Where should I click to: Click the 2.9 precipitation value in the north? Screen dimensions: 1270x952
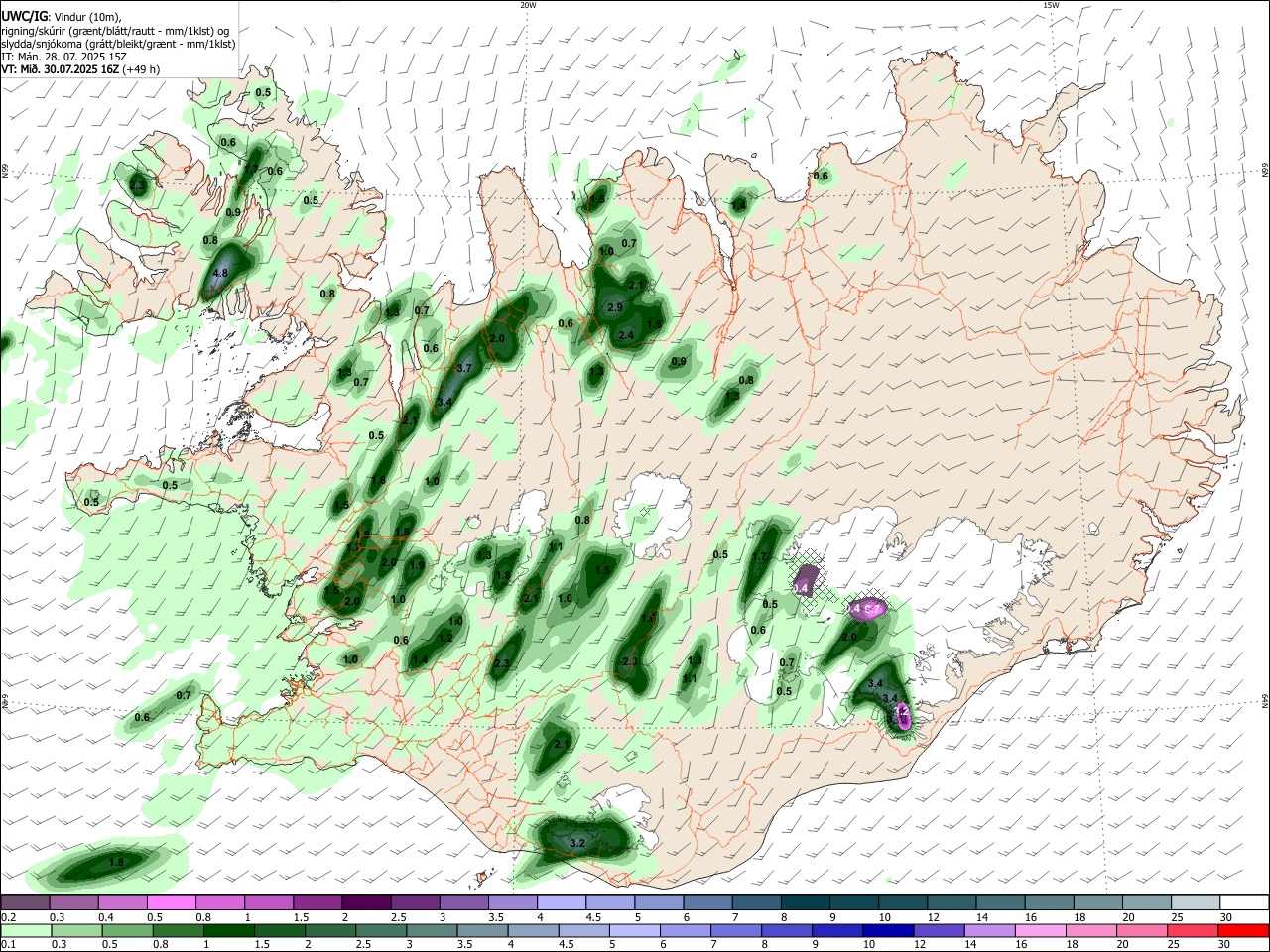pos(614,308)
